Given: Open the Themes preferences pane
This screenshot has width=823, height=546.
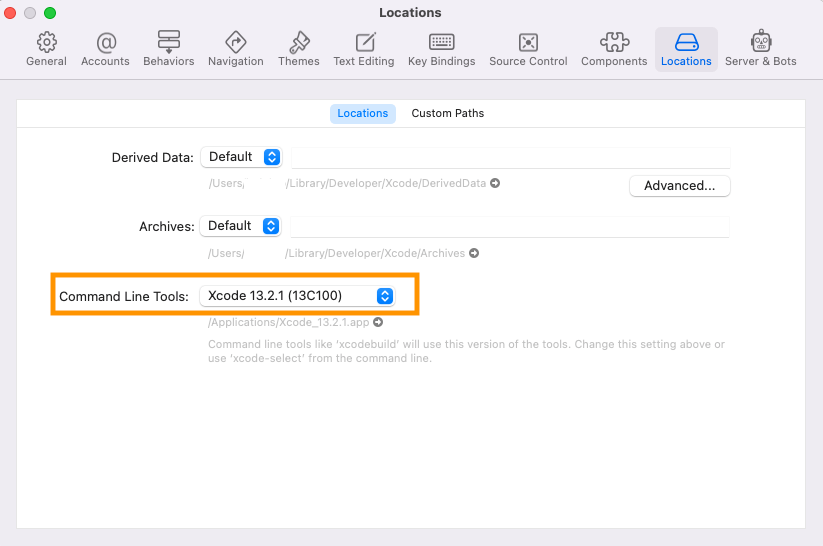Looking at the screenshot, I should pos(299,49).
